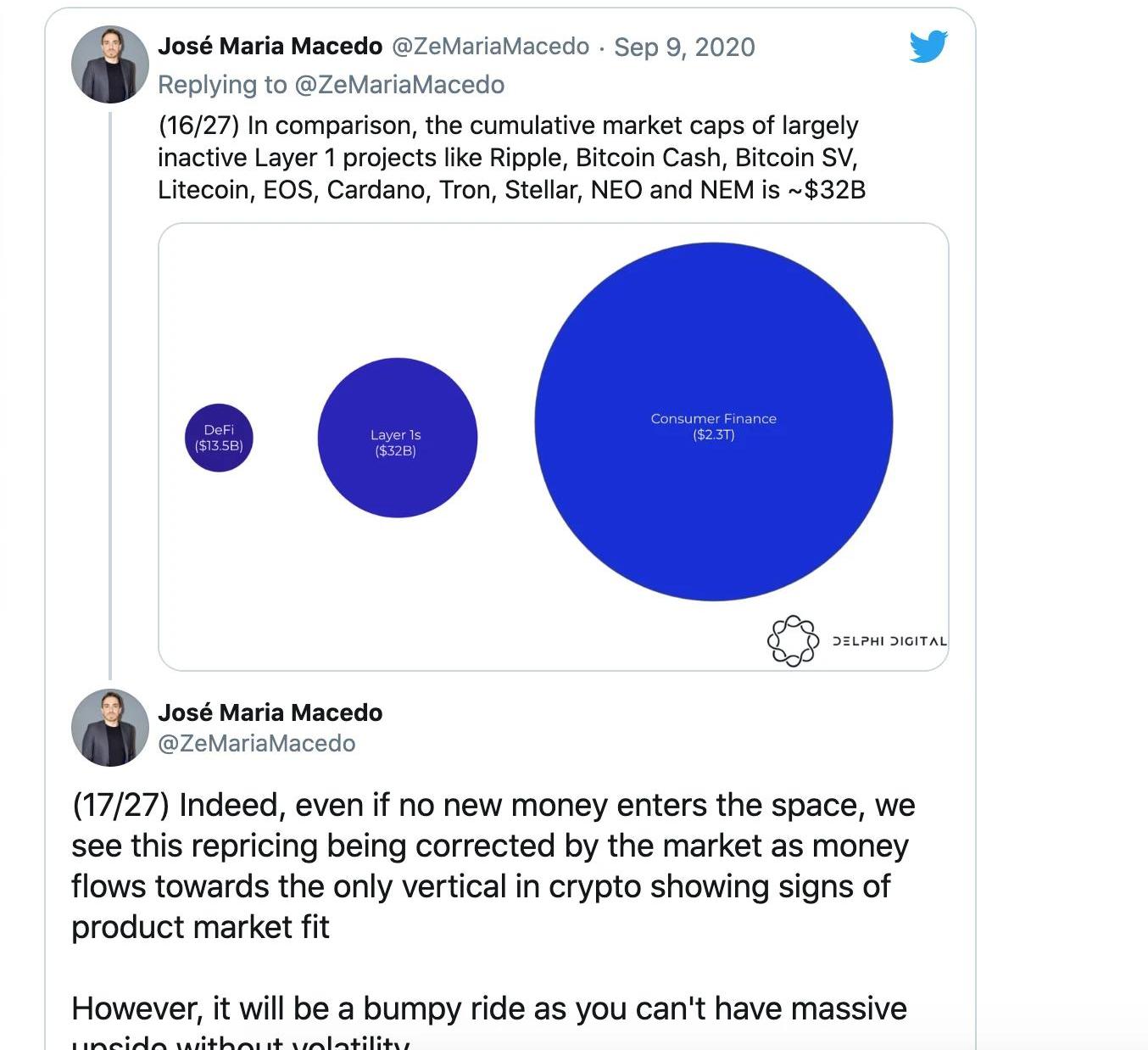Follow the Replying to @ZeMariaMacedo link
The height and width of the screenshot is (1050, 1148).
tap(331, 85)
